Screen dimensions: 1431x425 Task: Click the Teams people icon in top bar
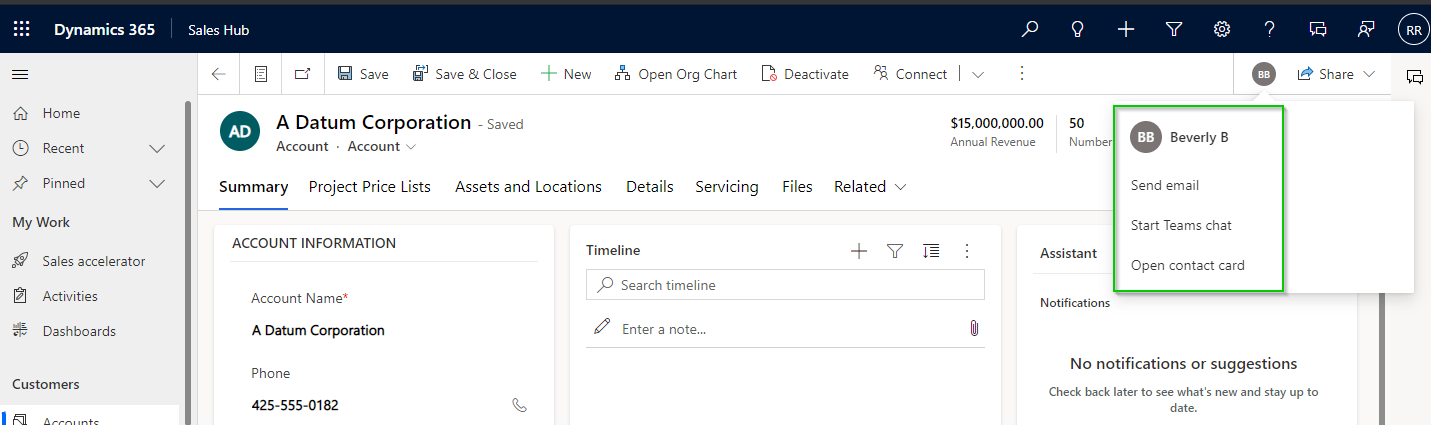(x=1366, y=29)
